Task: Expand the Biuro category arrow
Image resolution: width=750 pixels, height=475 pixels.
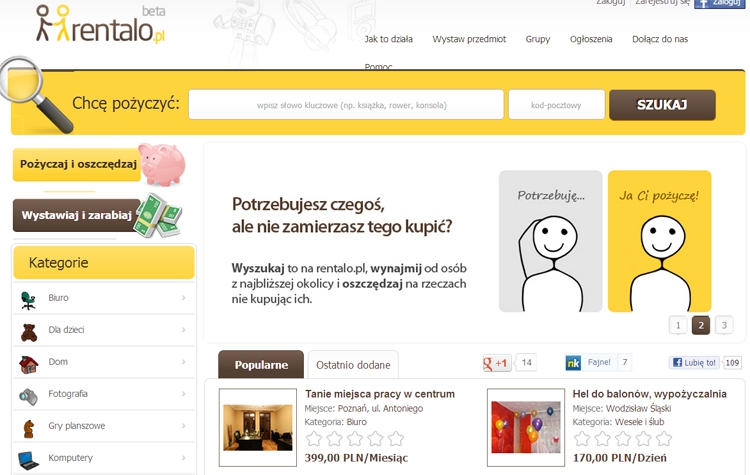Action: 183,298
